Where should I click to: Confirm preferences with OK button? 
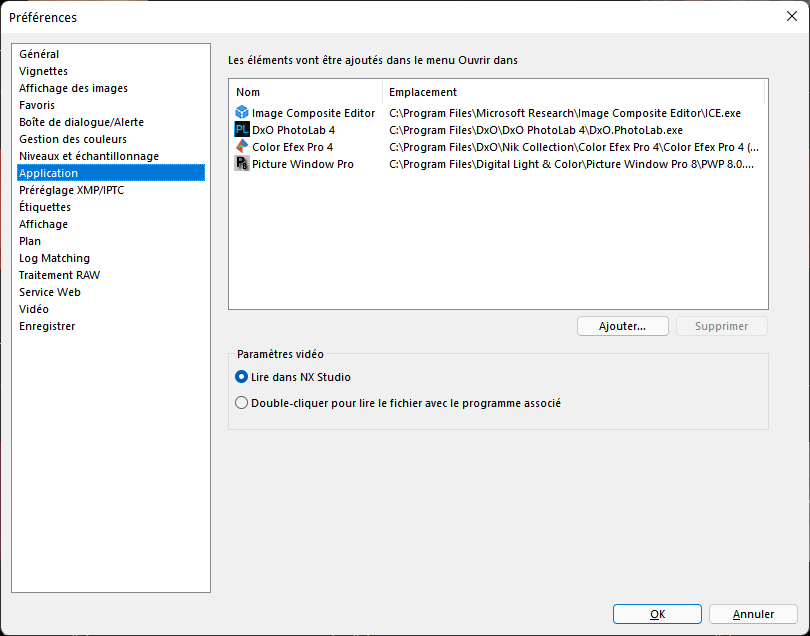pos(657,614)
